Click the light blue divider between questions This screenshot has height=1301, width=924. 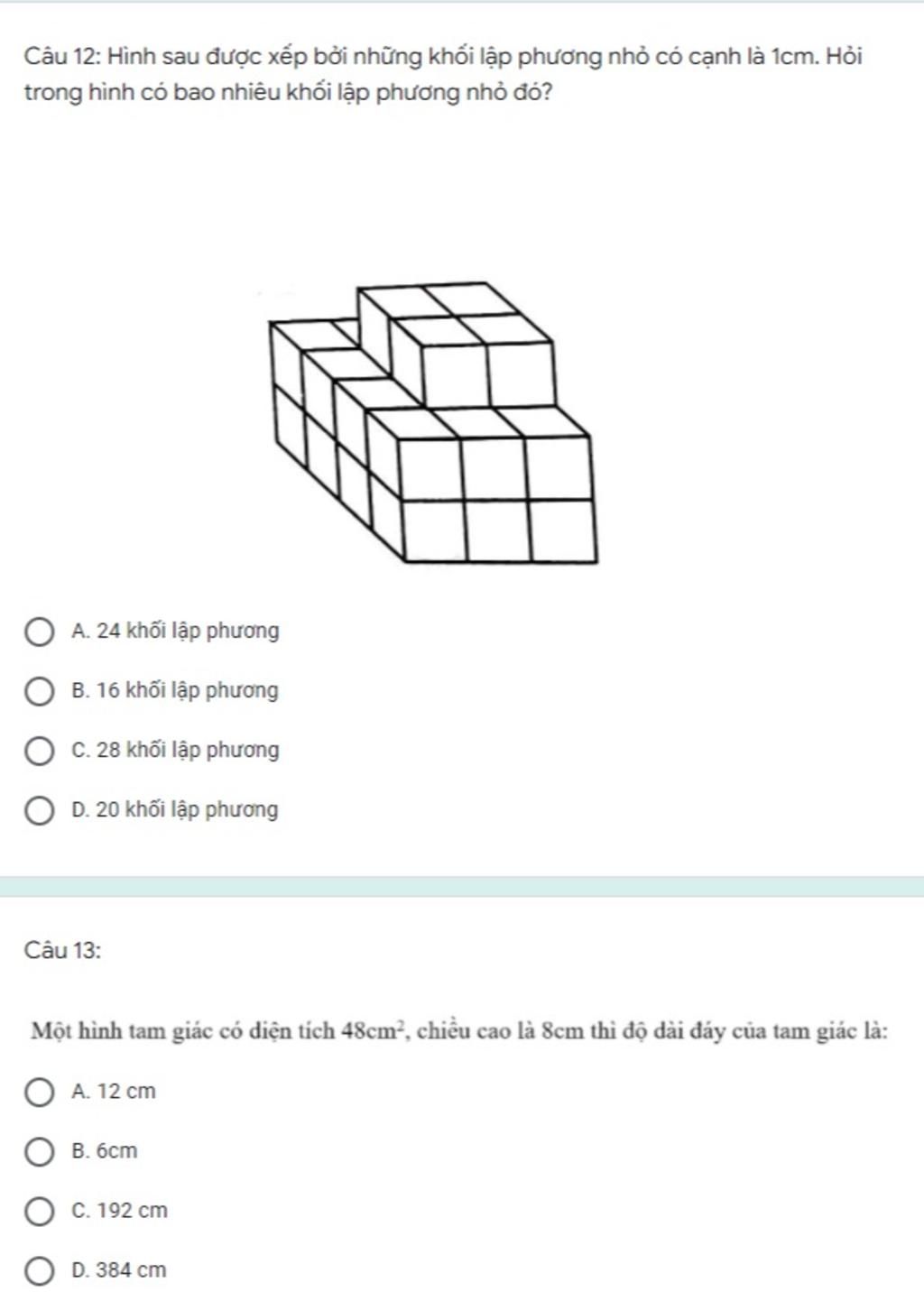[x=462, y=886]
